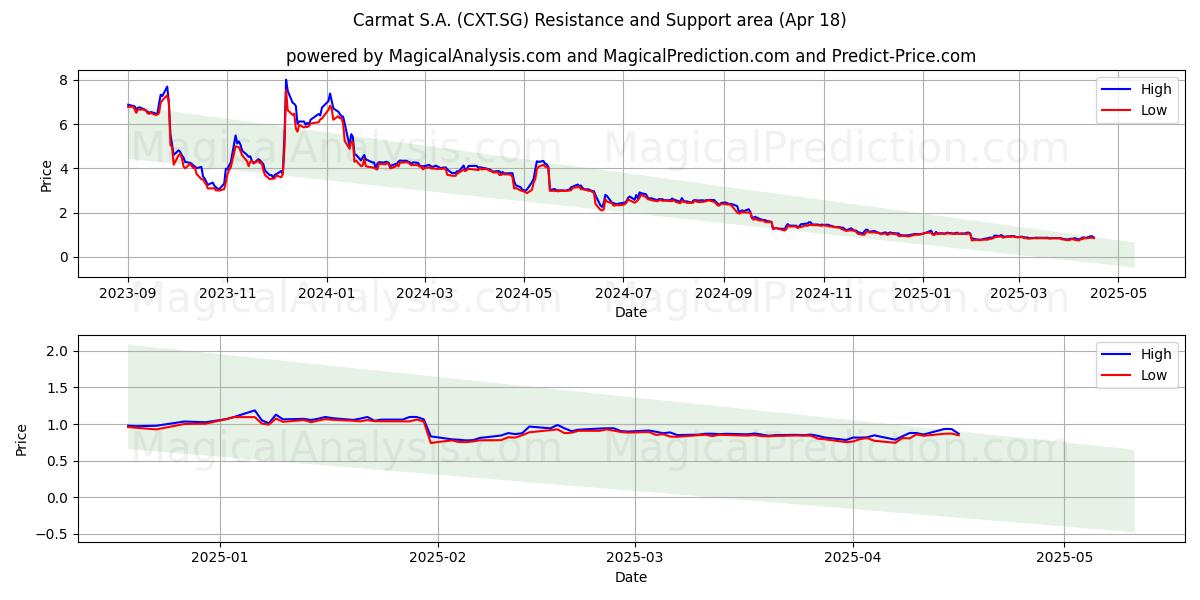
Task: Click the '2024-11' x-axis label
Action: pyautogui.click(x=823, y=292)
